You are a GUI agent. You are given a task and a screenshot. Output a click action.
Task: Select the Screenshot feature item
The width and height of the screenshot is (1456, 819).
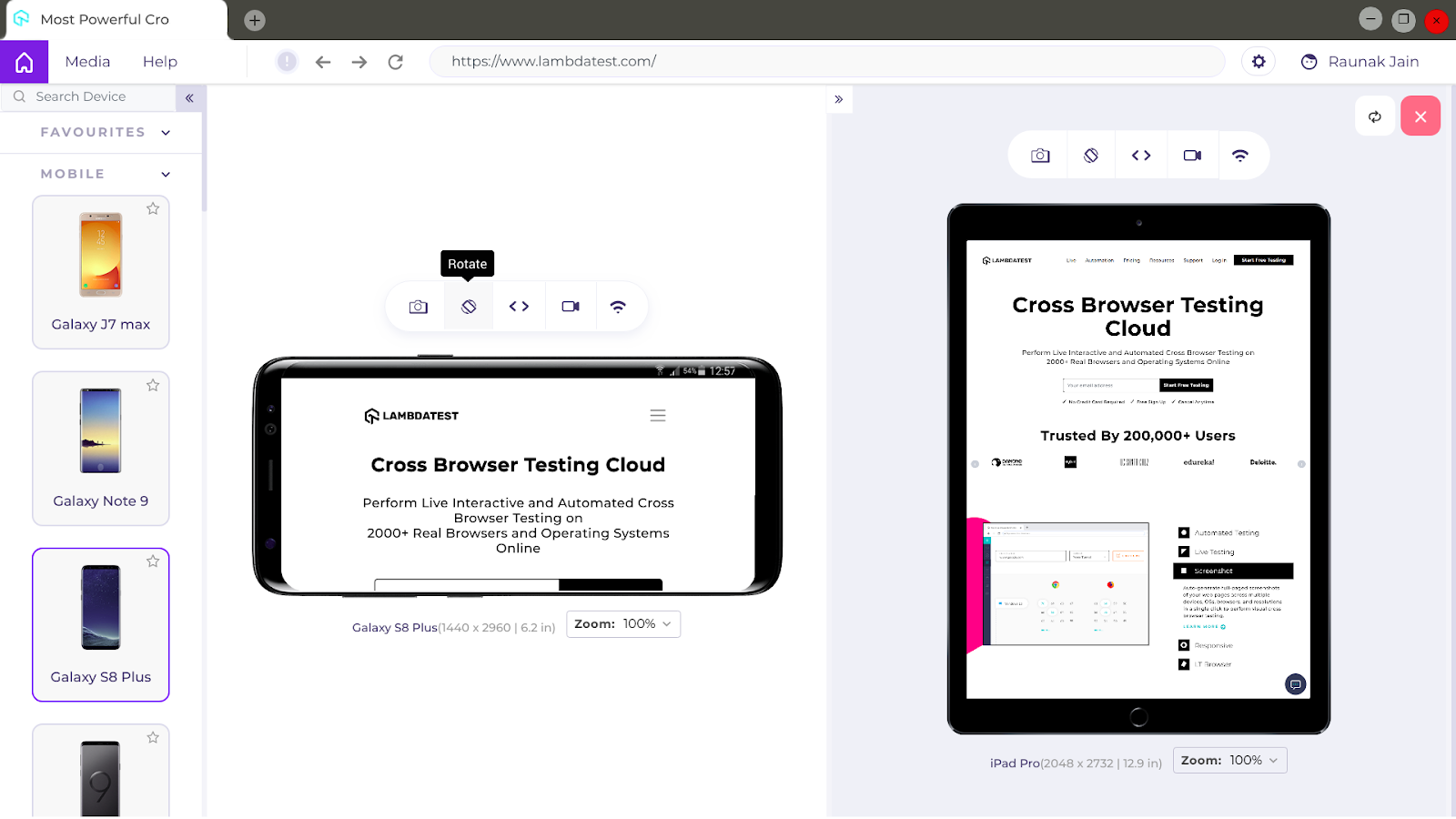(1233, 571)
